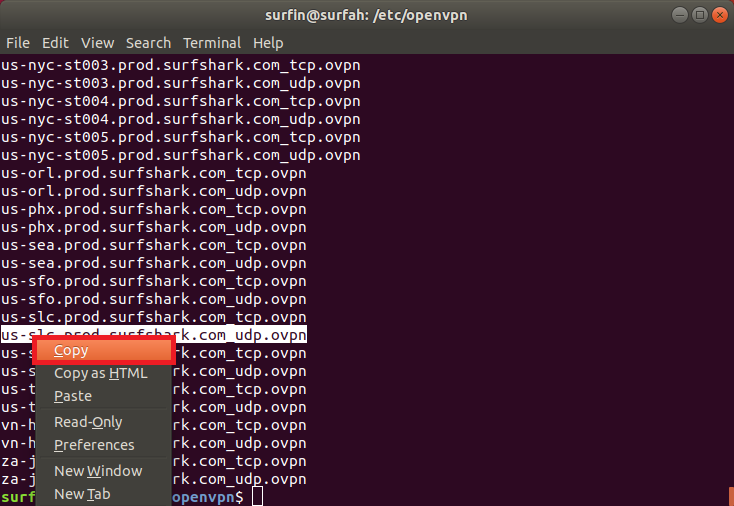The height and width of the screenshot is (506, 734).
Task: Open the Help menu
Action: [268, 43]
